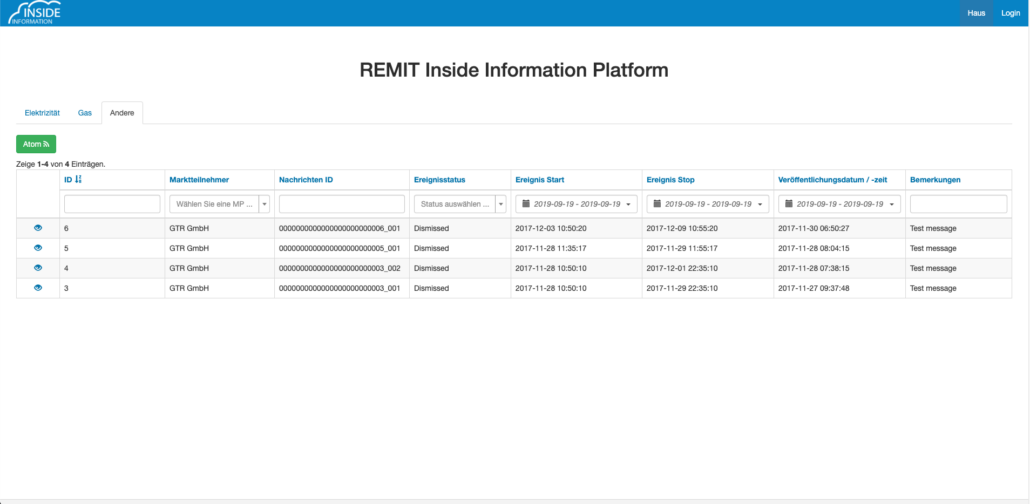Expand the Marktteilnehmer selection dropdown
Screen dimensions: 1030x504
[x=218, y=204]
